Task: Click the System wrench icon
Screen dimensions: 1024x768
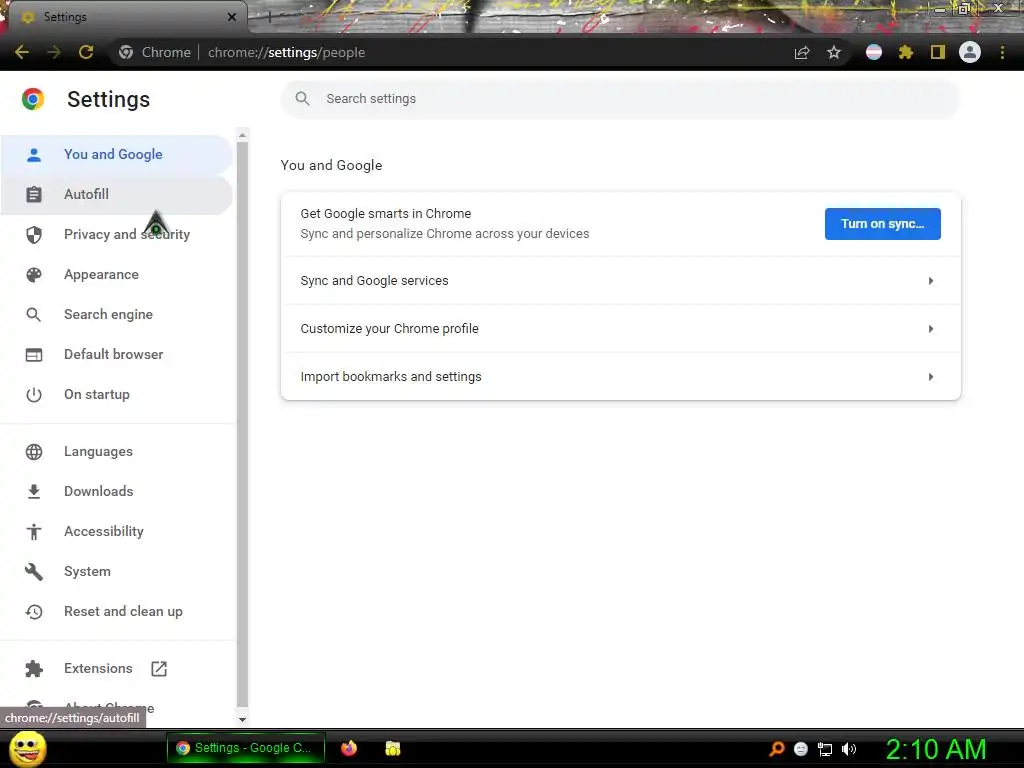Action: [x=34, y=571]
